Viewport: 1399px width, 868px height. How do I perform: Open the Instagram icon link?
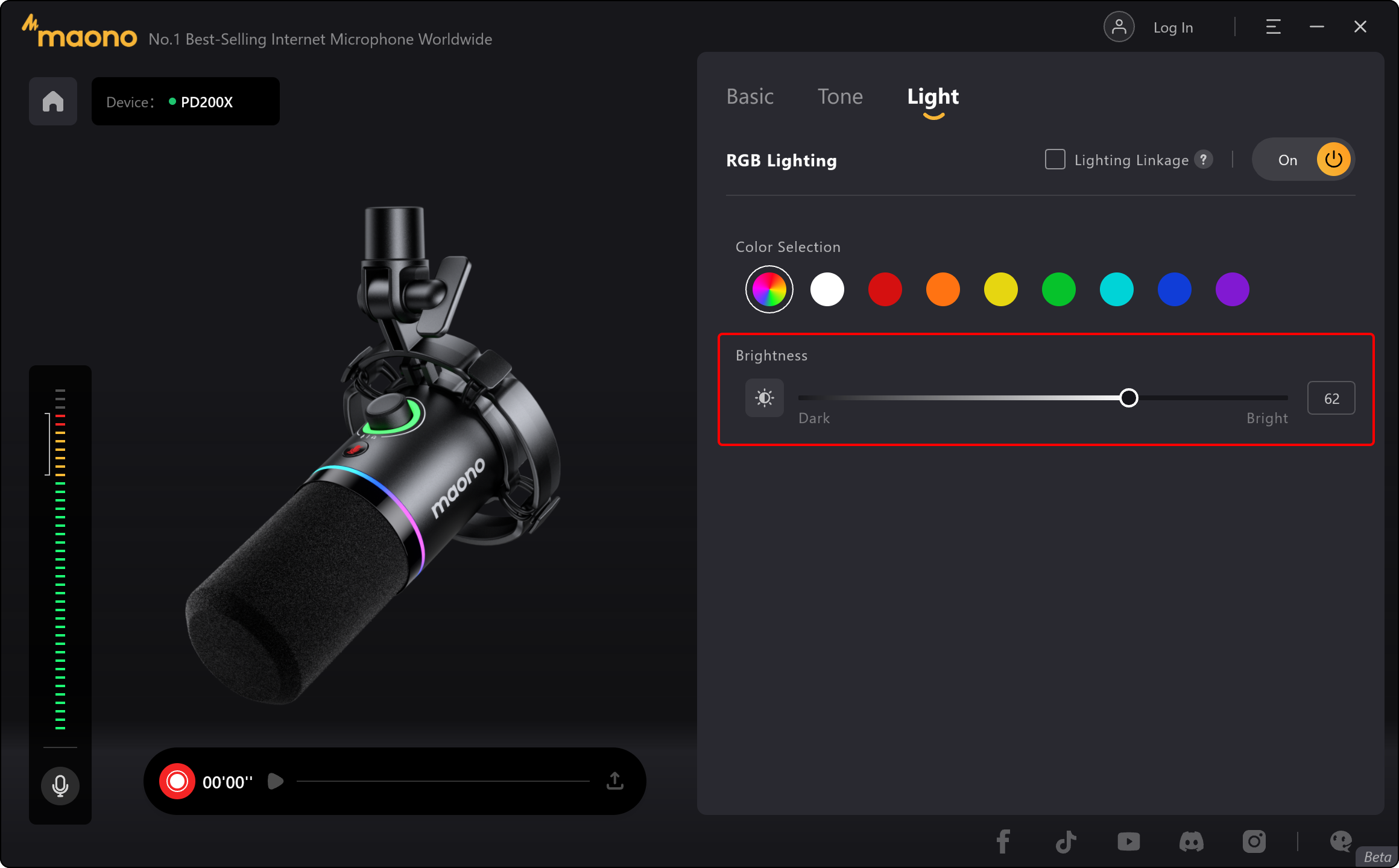pos(1254,841)
